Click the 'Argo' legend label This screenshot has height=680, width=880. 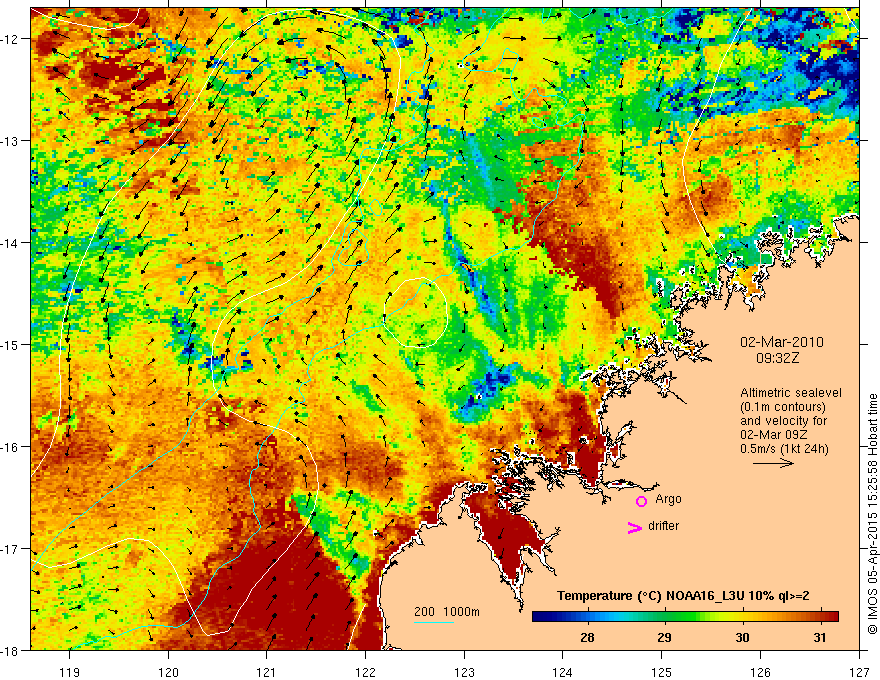point(668,499)
